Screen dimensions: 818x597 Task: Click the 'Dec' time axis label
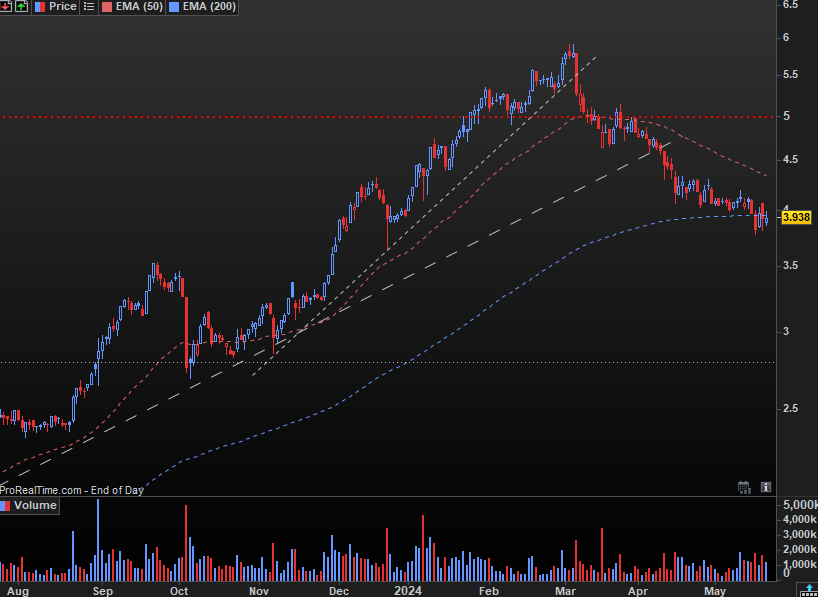coord(339,590)
